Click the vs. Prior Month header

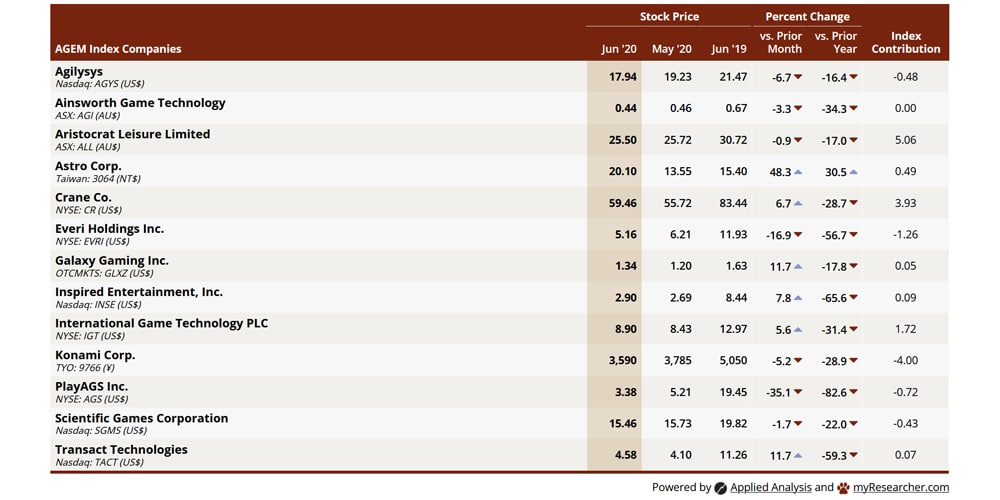(x=781, y=42)
